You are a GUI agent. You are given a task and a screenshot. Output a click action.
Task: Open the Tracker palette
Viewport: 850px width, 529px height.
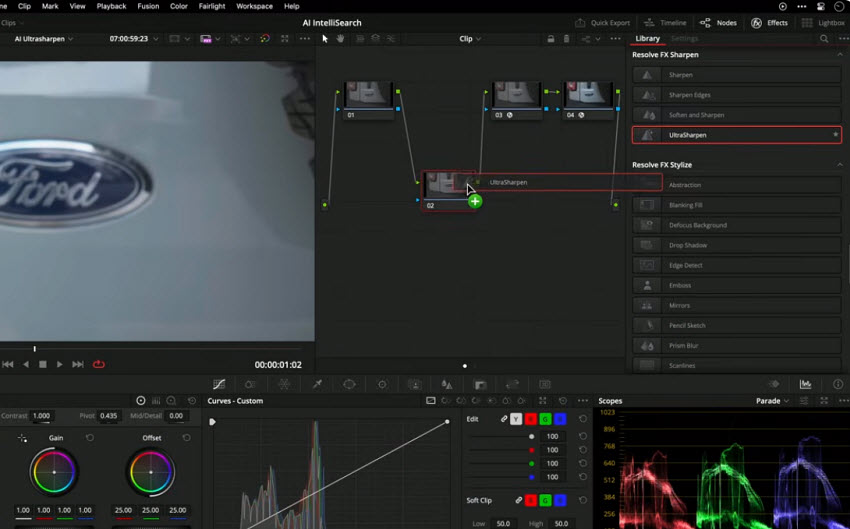382,384
